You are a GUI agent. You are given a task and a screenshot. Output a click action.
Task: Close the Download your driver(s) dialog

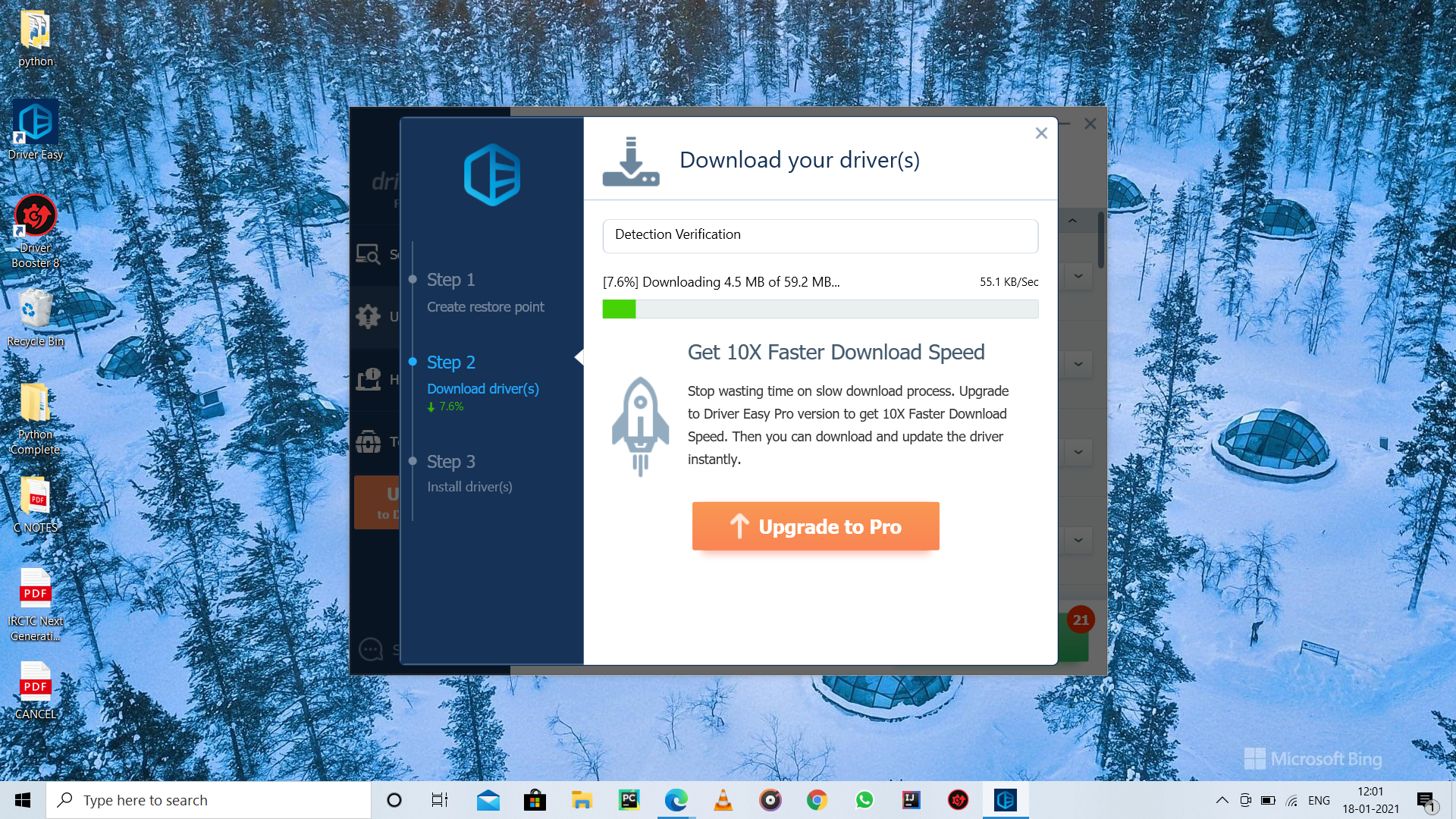coord(1041,133)
